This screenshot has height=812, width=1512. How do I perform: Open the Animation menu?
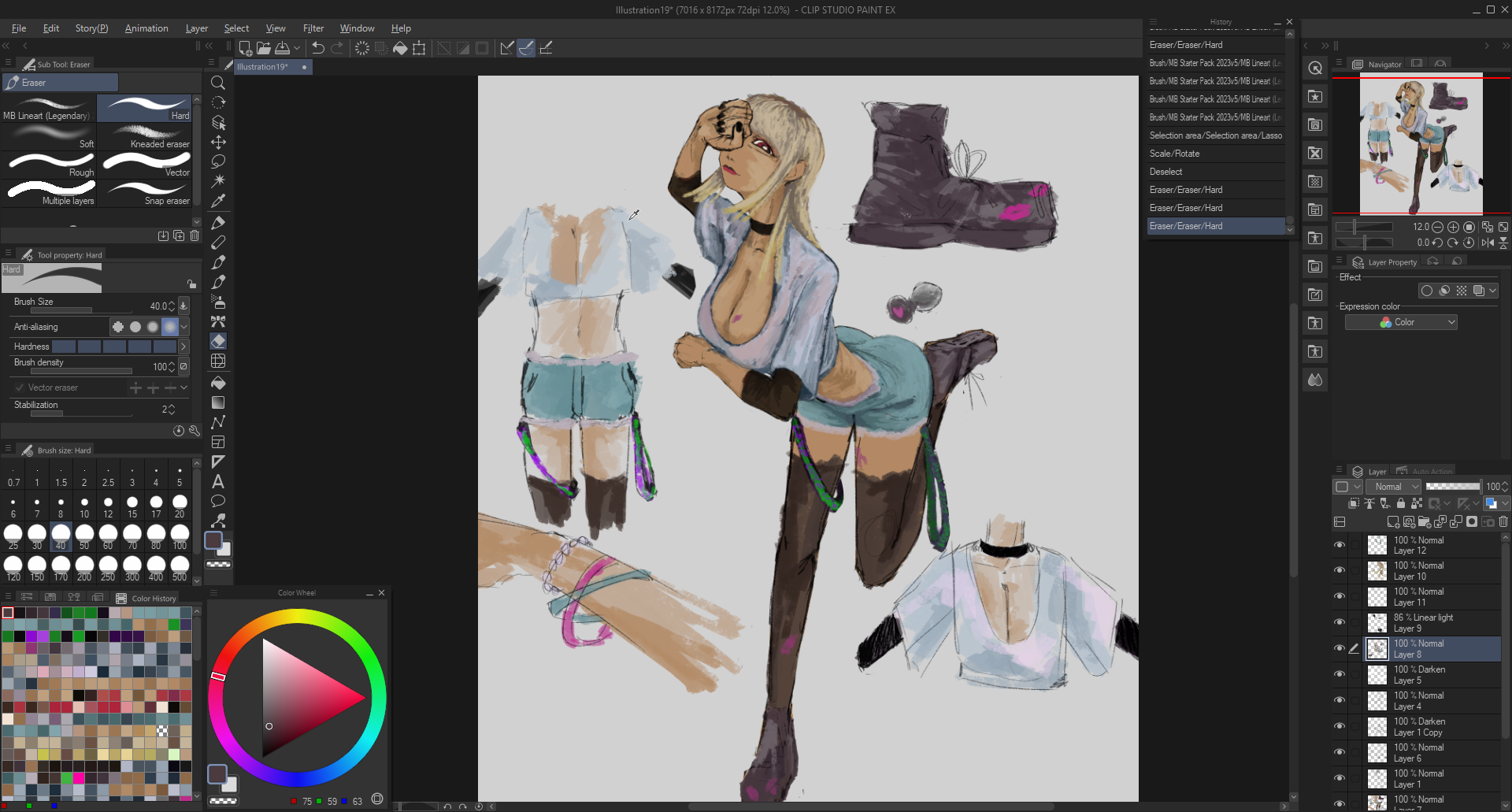tap(146, 28)
